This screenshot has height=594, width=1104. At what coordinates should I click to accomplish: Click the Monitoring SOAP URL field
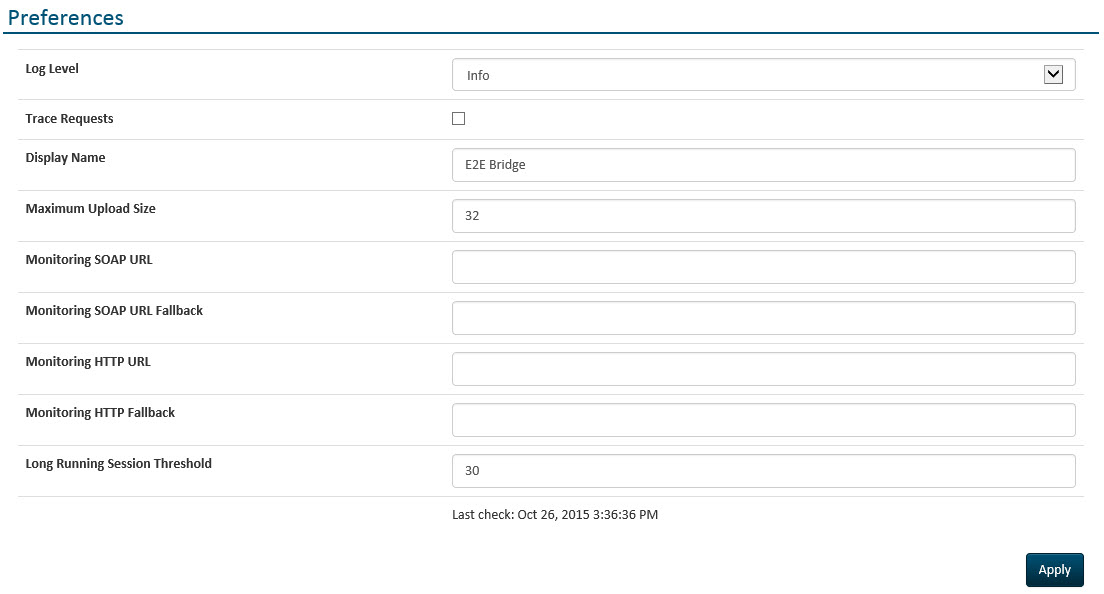click(x=764, y=266)
